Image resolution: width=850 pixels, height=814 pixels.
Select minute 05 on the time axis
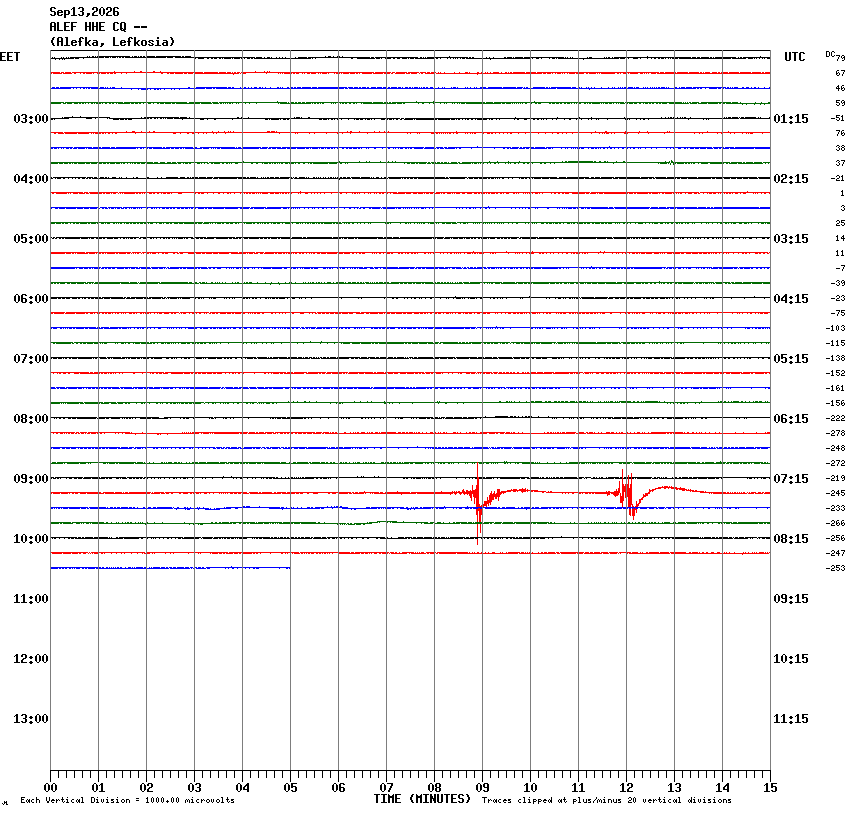tap(290, 787)
